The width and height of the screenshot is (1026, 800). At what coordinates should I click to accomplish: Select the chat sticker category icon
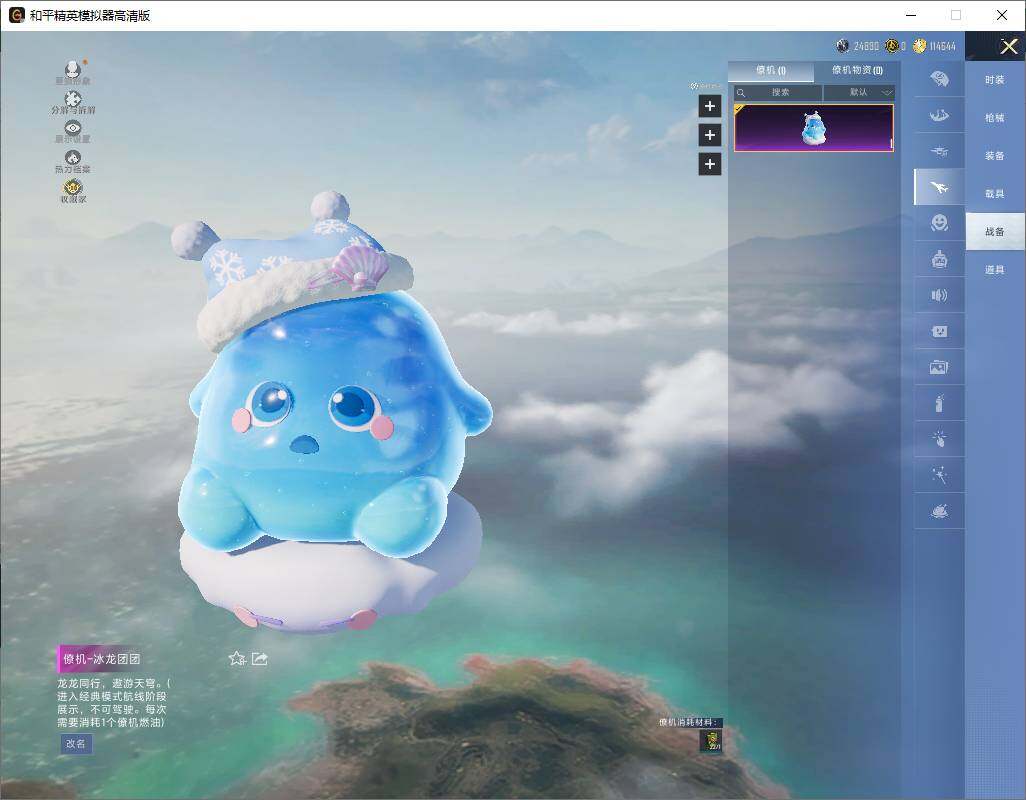coord(939,331)
